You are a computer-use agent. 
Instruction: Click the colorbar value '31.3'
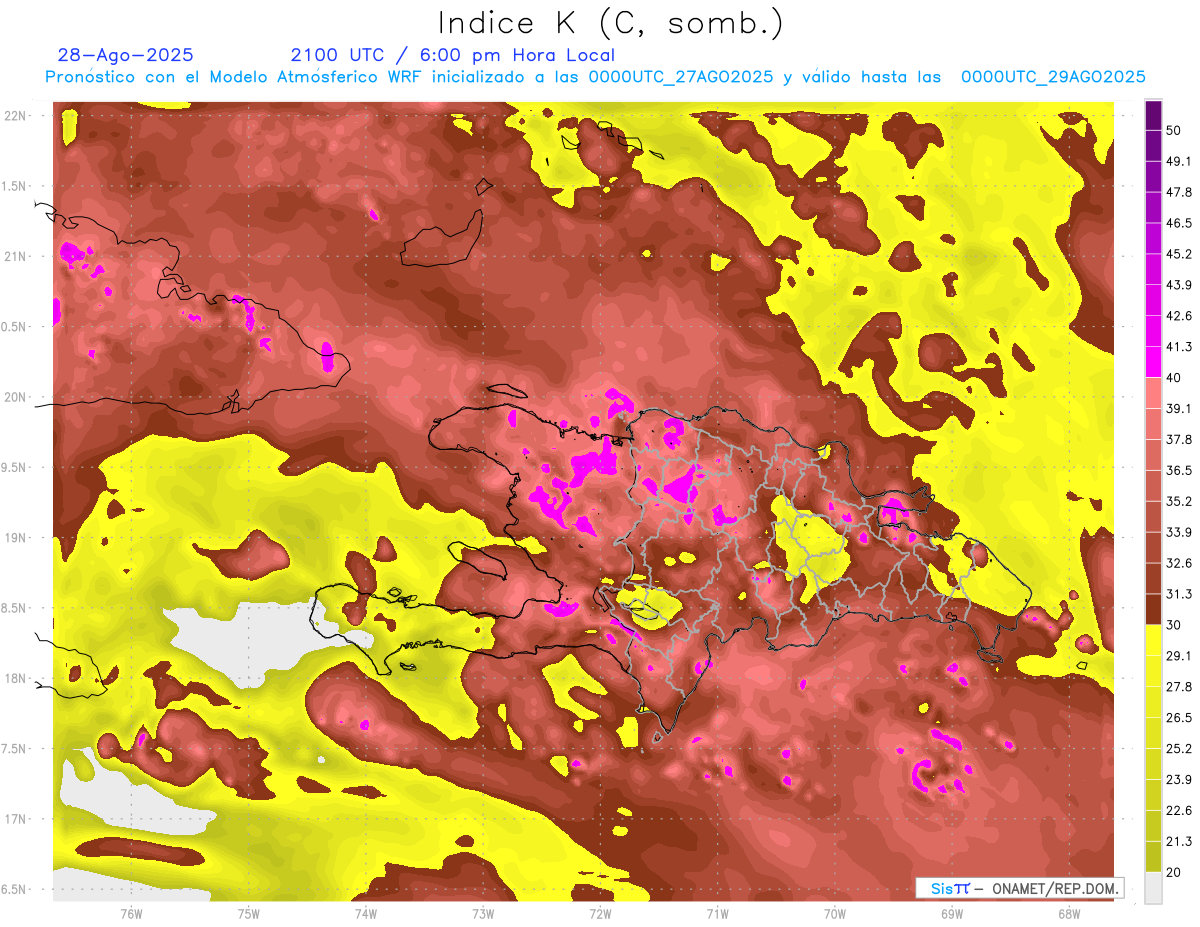point(1179,594)
